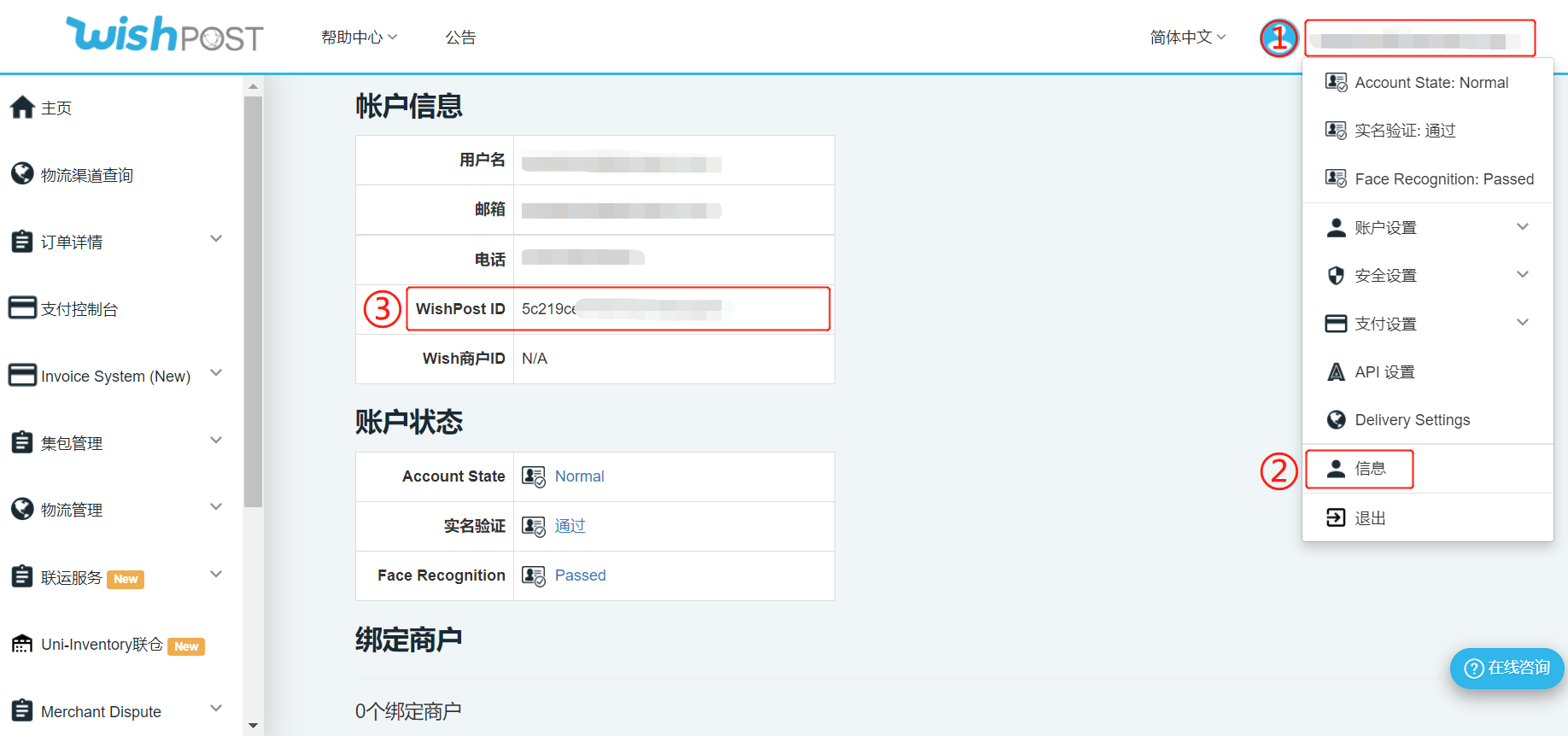Open 物流渠道查询 in sidebar
Viewport: 1568px width, 736px height.
point(87,175)
